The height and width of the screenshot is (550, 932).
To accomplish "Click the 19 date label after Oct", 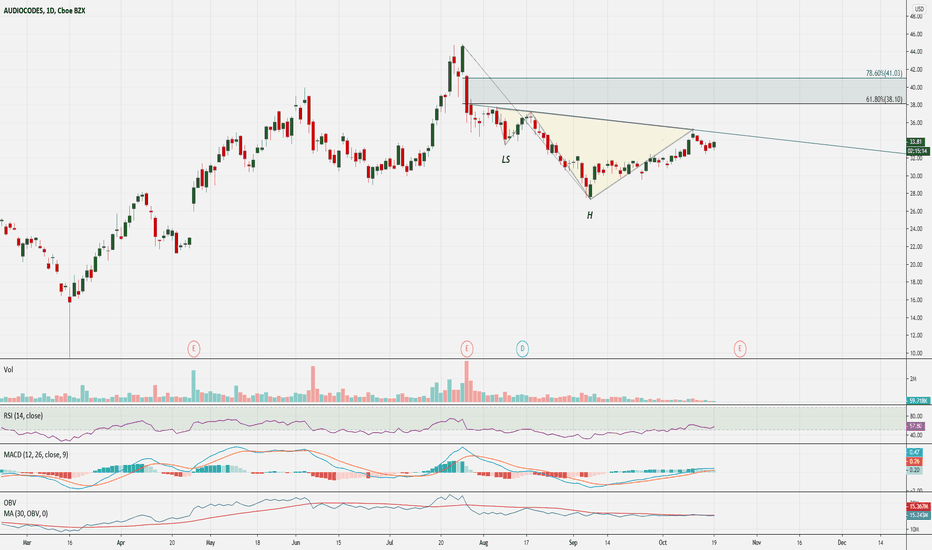I will tap(714, 542).
